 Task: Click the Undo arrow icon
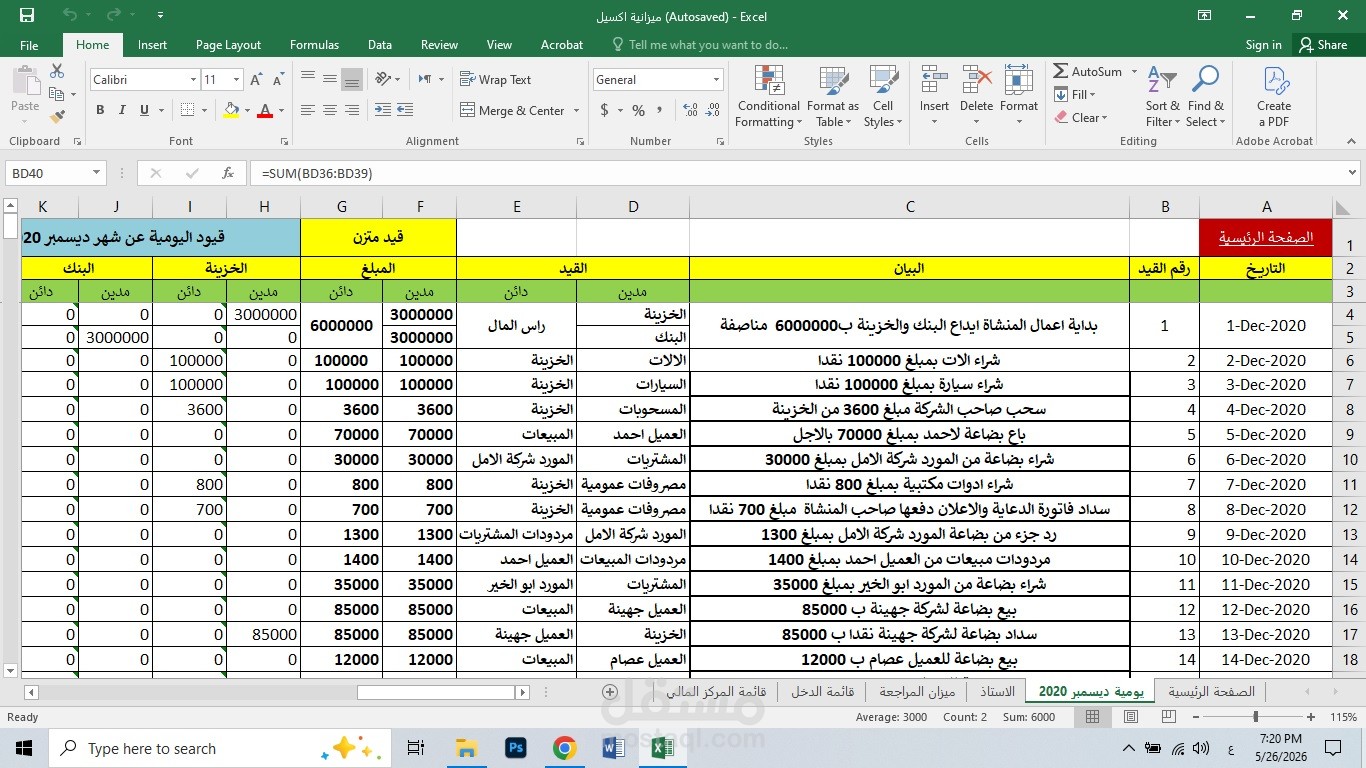[x=69, y=15]
